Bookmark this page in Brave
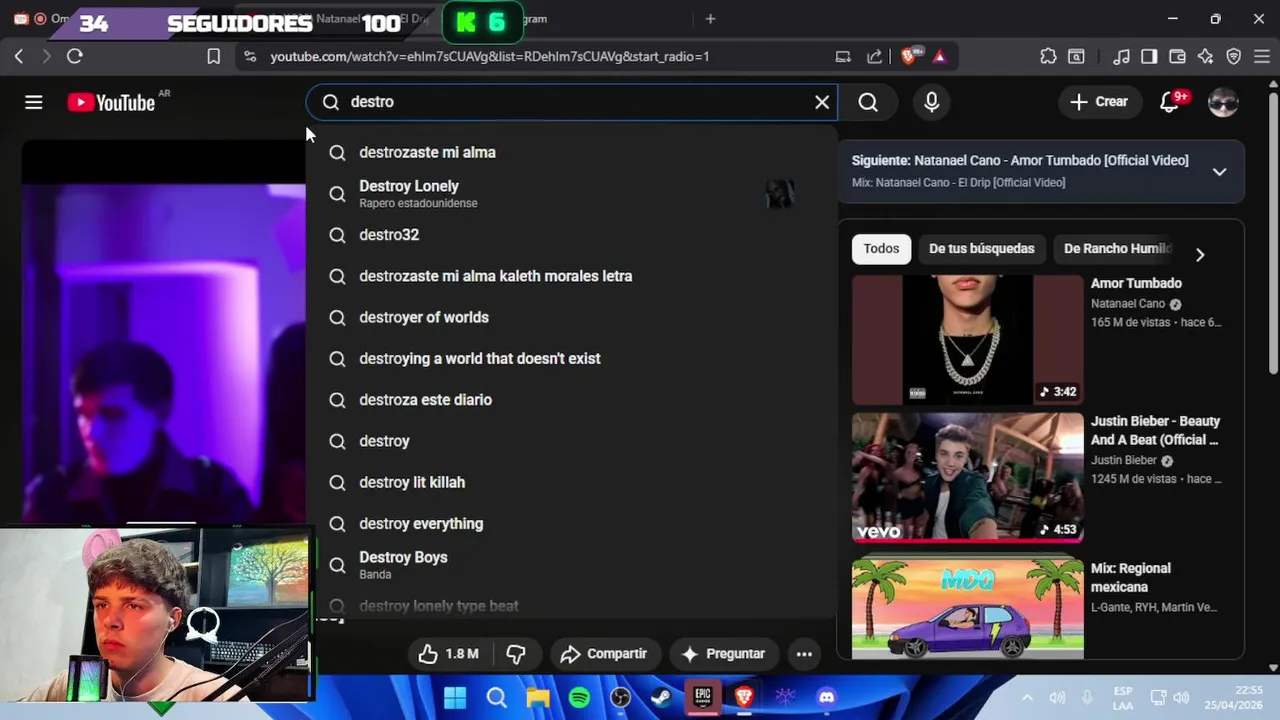The height and width of the screenshot is (720, 1280). click(x=214, y=56)
